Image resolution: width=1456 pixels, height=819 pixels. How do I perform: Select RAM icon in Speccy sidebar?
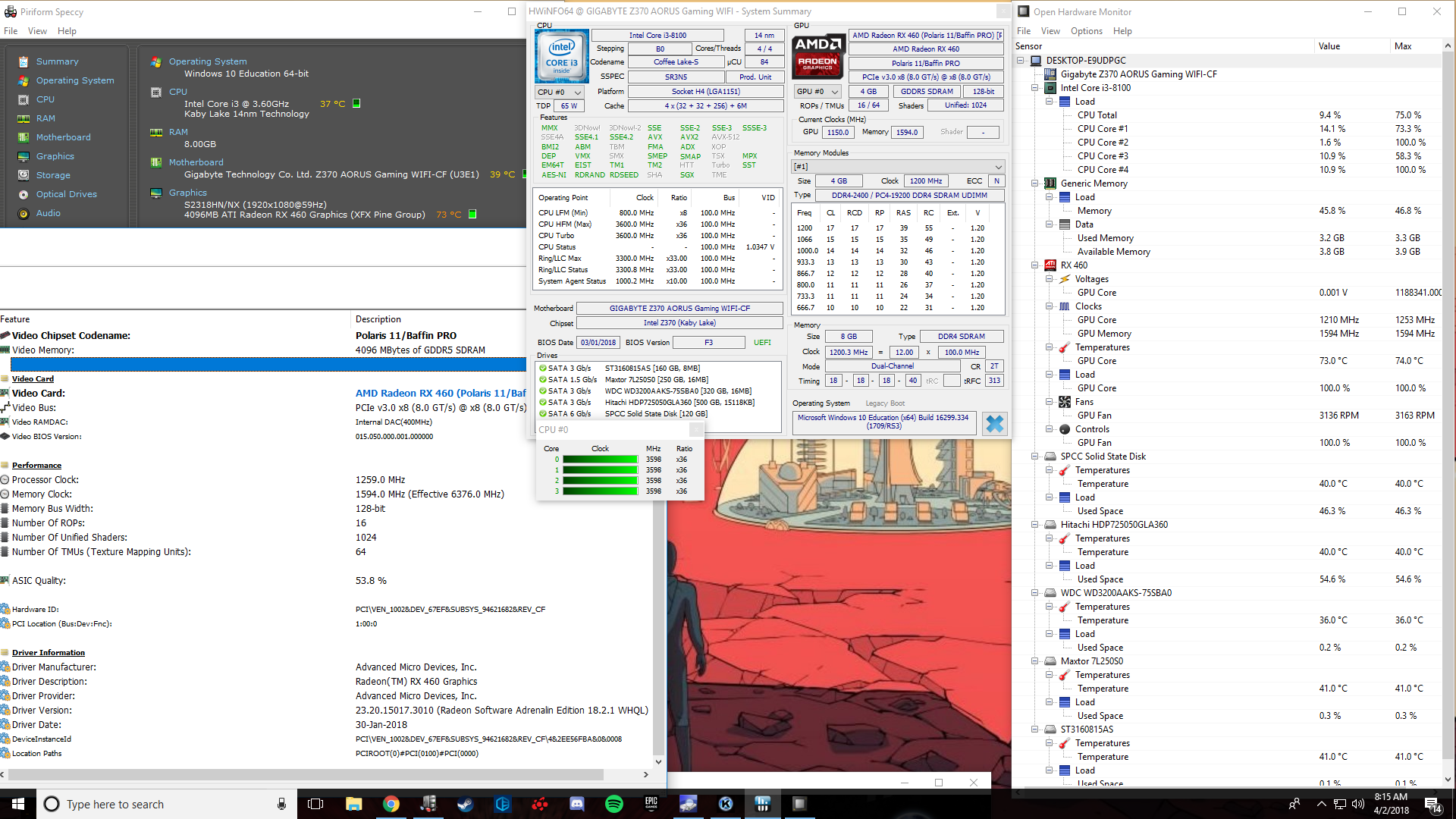(24, 118)
